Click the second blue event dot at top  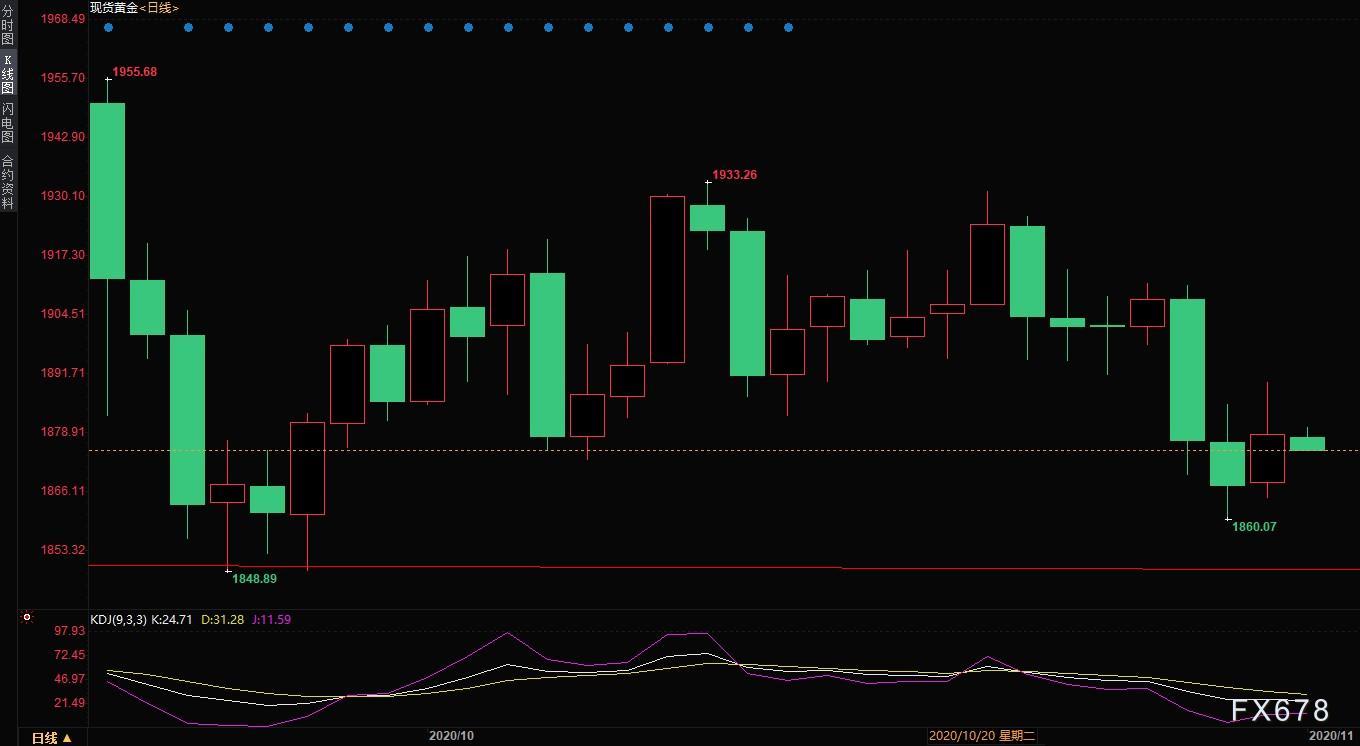point(188,28)
